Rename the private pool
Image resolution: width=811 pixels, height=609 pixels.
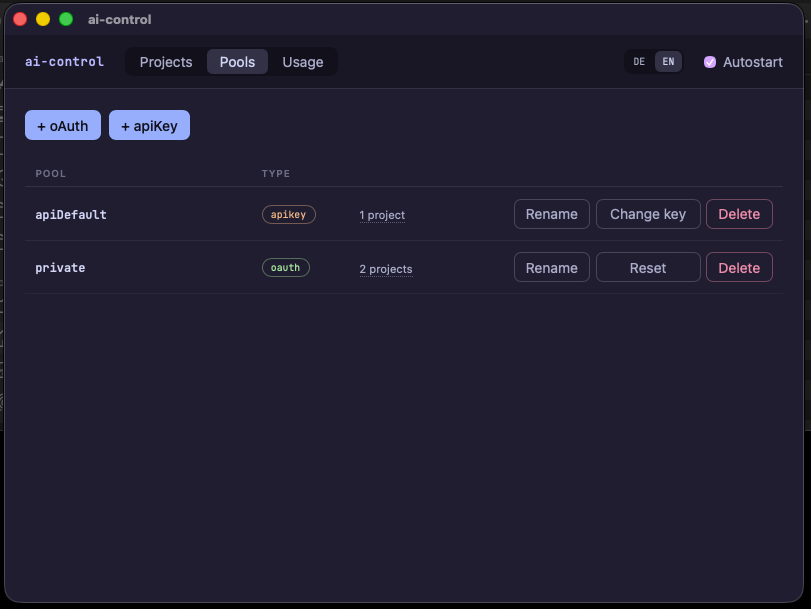pyautogui.click(x=551, y=268)
